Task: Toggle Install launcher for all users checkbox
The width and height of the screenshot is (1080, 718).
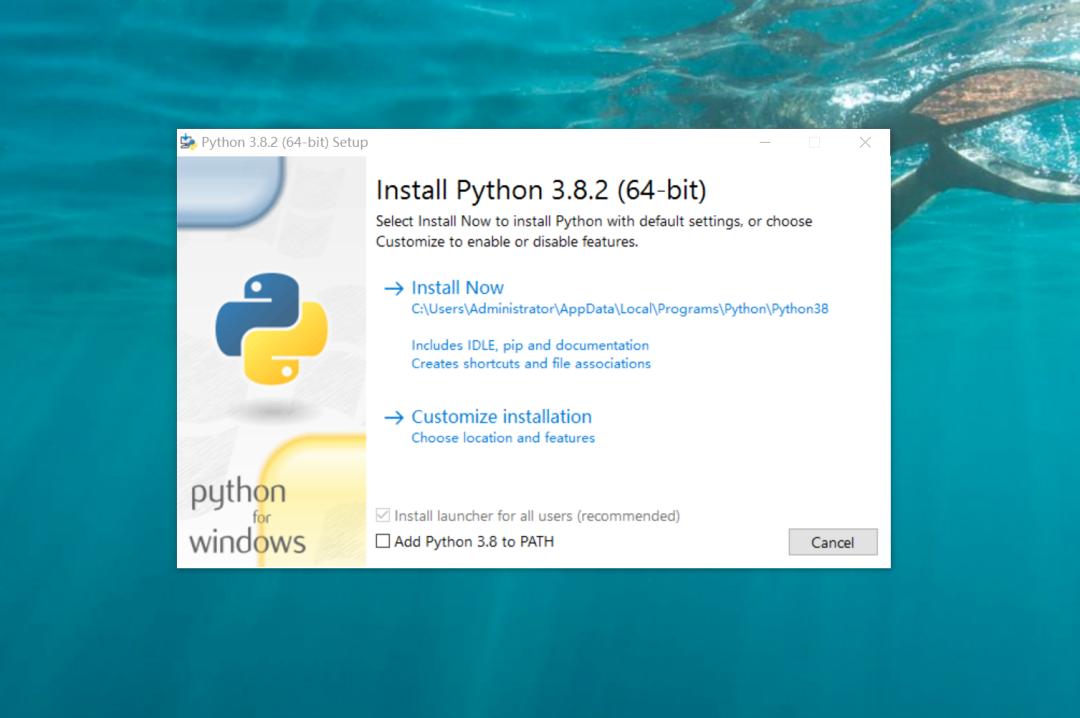Action: (383, 516)
